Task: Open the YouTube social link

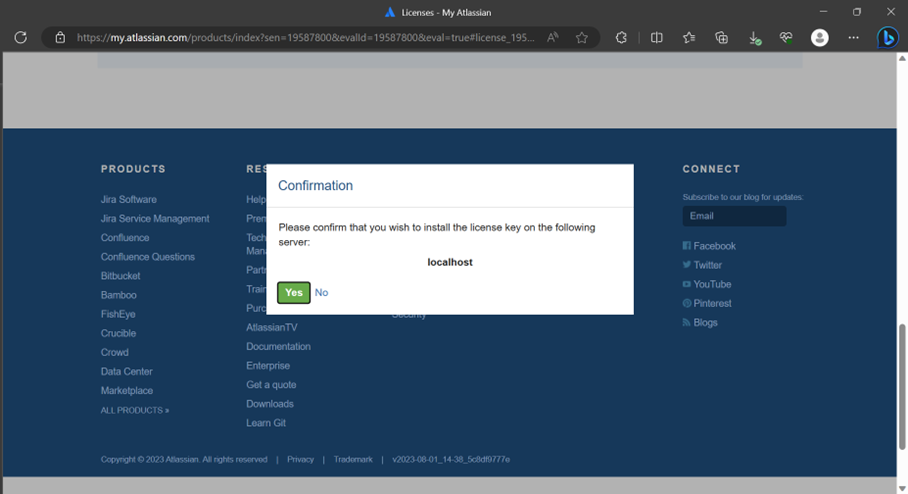Action: pyautogui.click(x=707, y=284)
